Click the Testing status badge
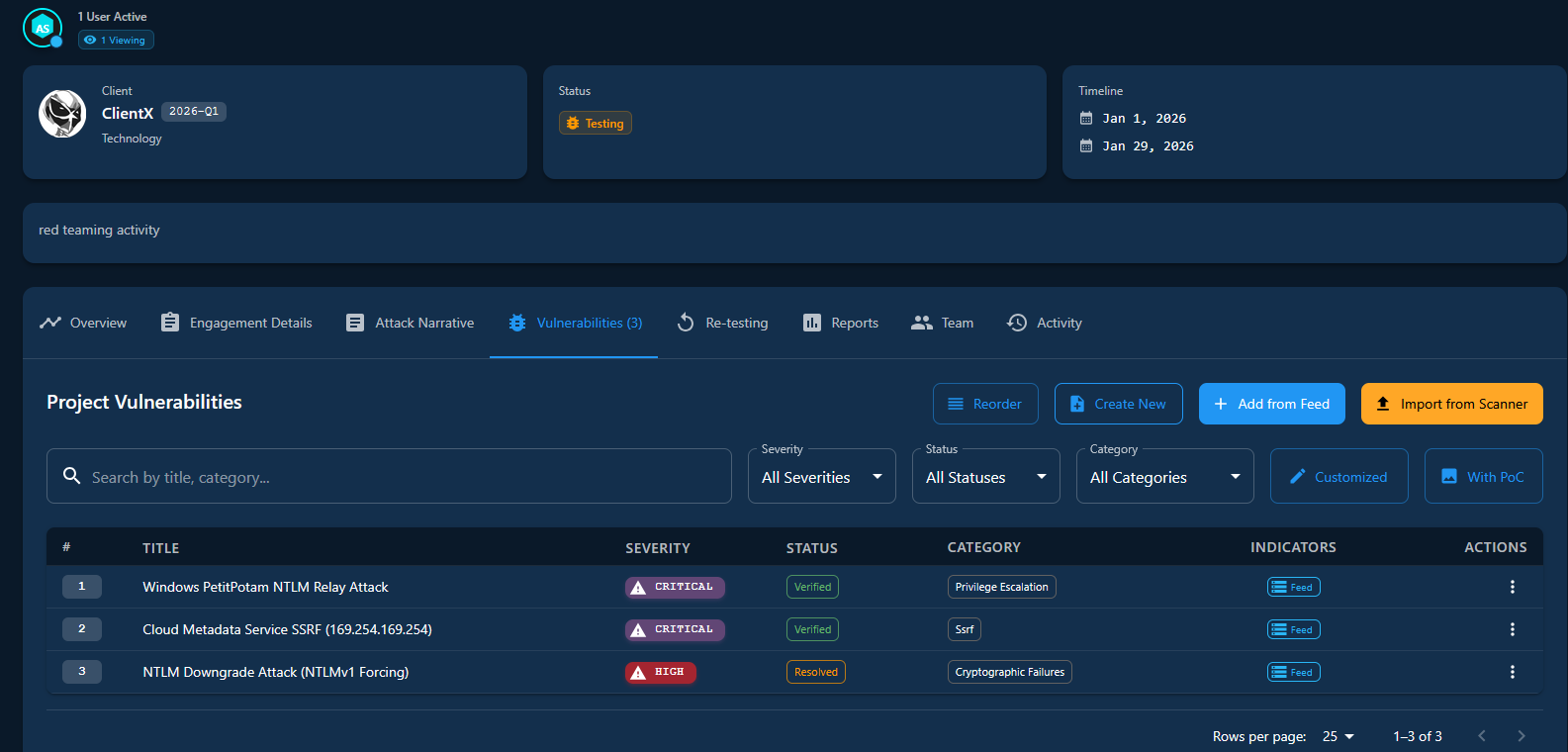The width and height of the screenshot is (1568, 752). pos(596,124)
